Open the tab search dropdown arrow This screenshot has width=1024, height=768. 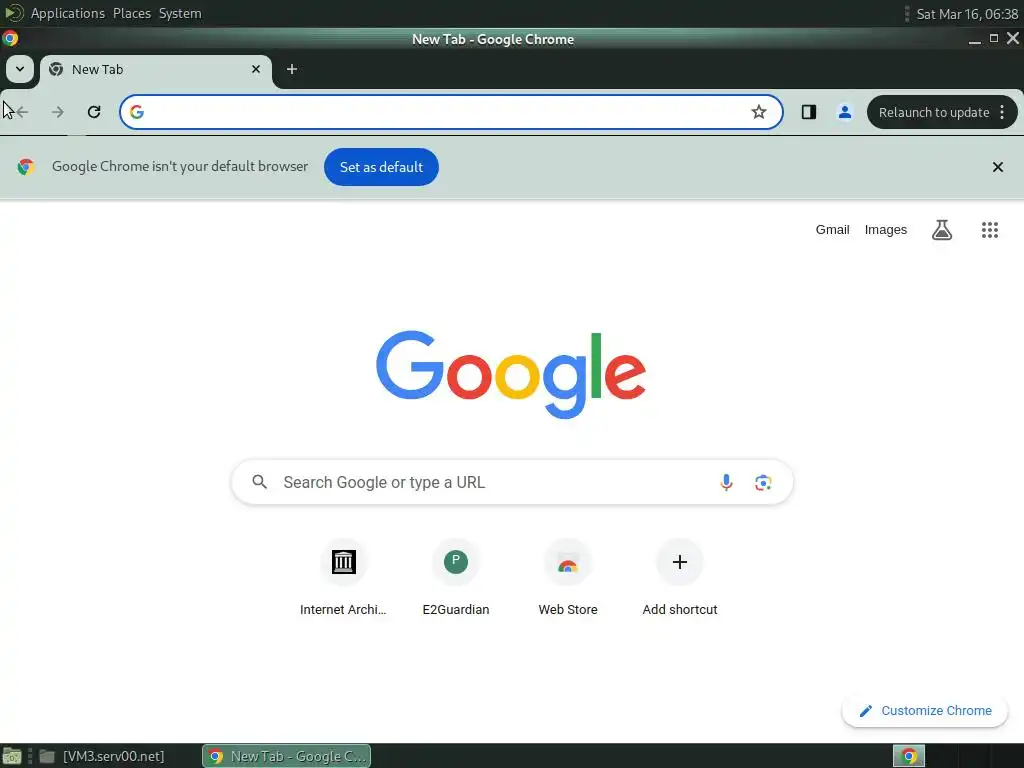(20, 69)
